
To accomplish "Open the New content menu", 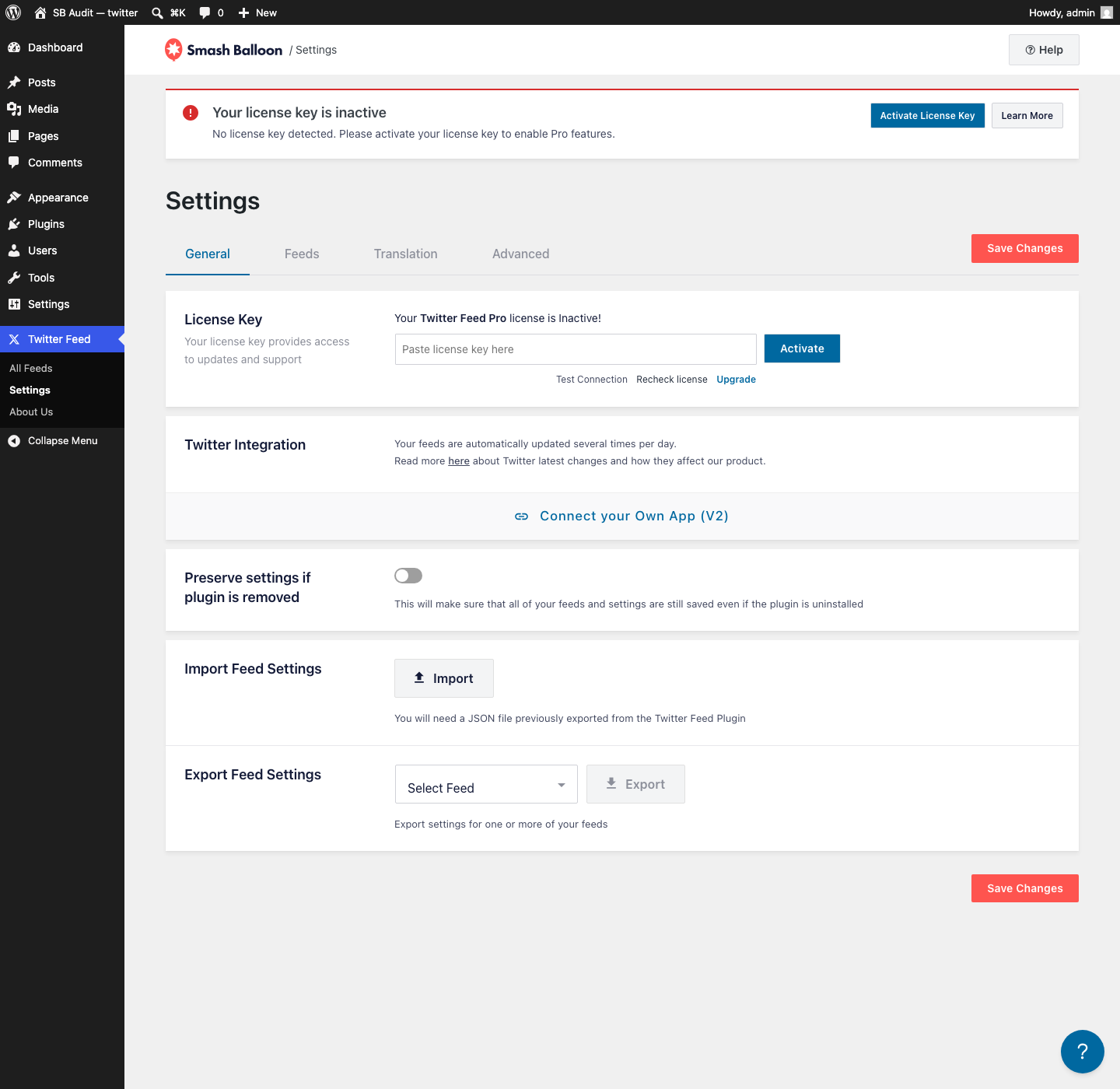I will tap(257, 12).
